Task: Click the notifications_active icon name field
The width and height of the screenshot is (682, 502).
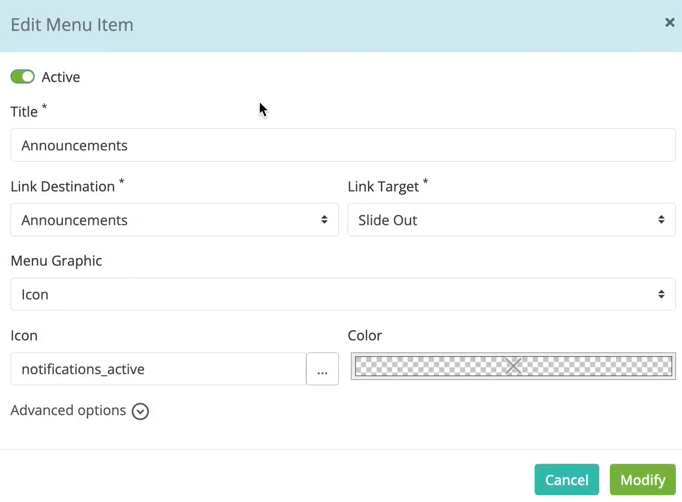Action: 158,369
